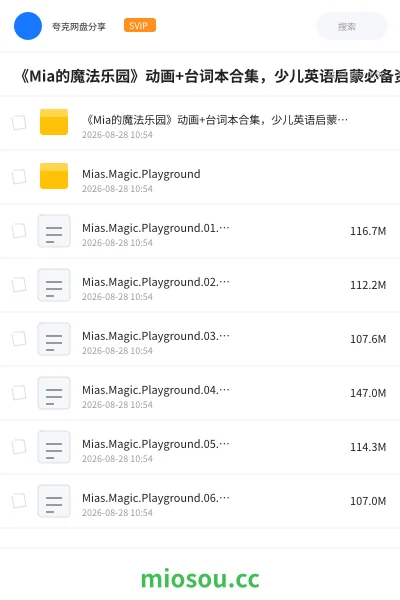This screenshot has height=600, width=400.
Task: Click file icon for Mias.Magic.Playground.02
Action: pos(54,285)
